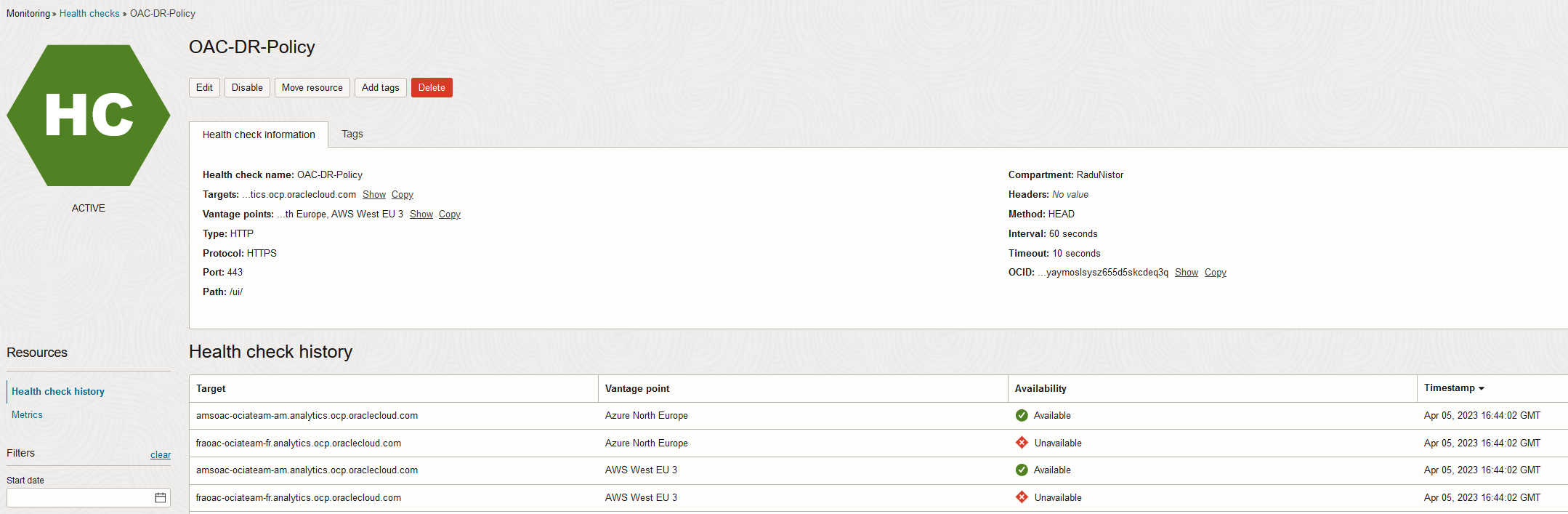This screenshot has width=1568, height=514.
Task: Click the green Available icon for amsoac Azure row
Action: tap(1022, 416)
